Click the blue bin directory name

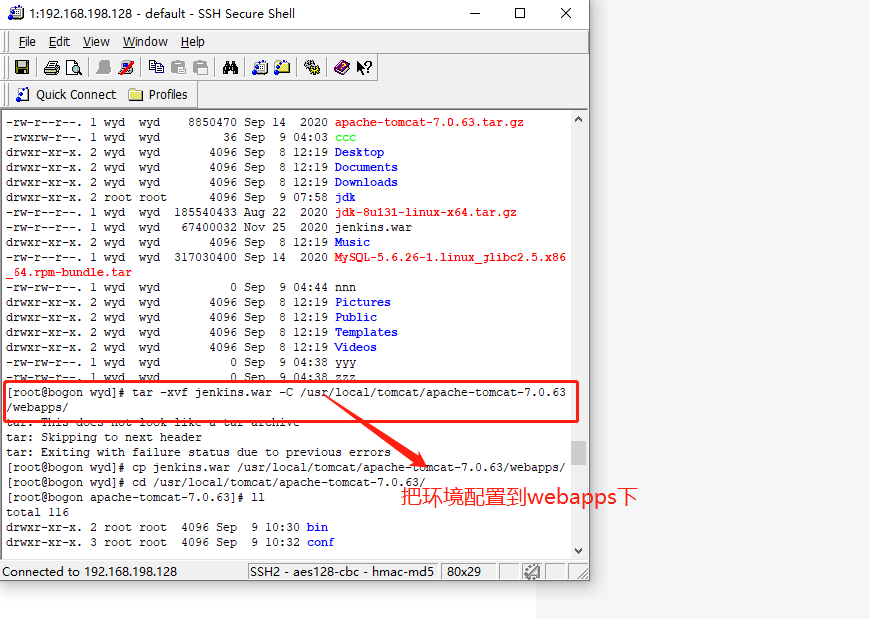pos(317,527)
